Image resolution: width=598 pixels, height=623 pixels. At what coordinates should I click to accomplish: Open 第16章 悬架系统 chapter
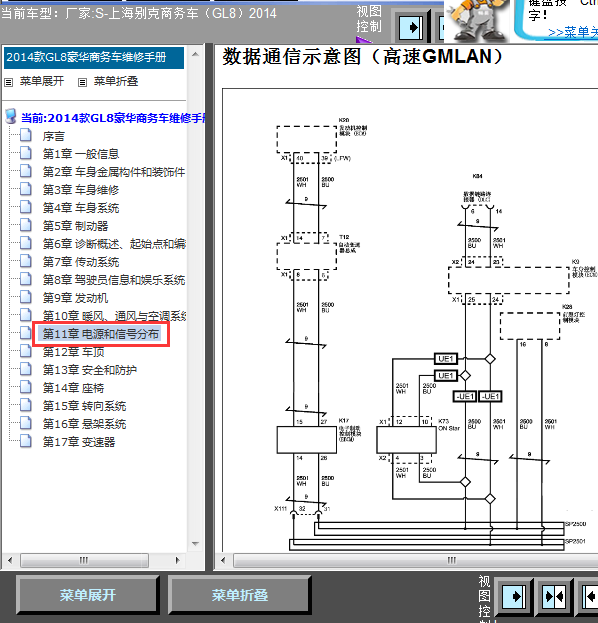85,424
